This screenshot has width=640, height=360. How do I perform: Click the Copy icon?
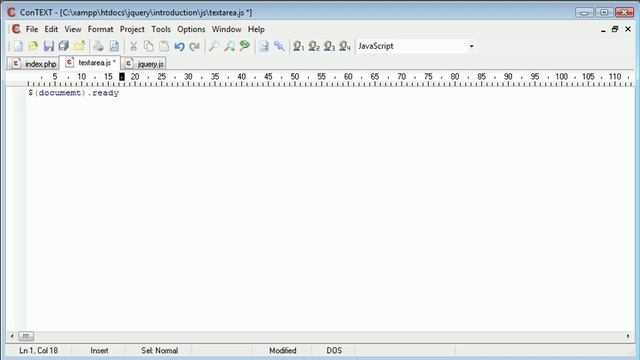(149, 46)
